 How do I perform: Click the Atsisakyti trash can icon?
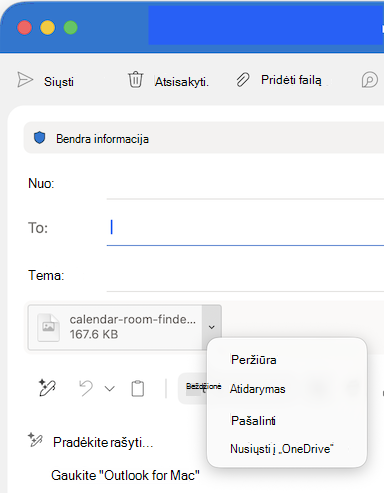[x=135, y=79]
